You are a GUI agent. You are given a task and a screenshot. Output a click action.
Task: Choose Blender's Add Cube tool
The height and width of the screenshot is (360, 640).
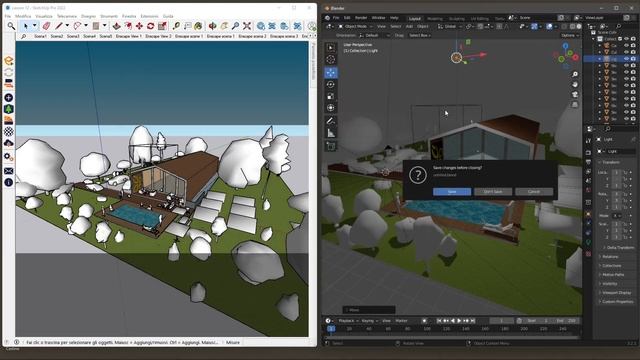coord(331,146)
